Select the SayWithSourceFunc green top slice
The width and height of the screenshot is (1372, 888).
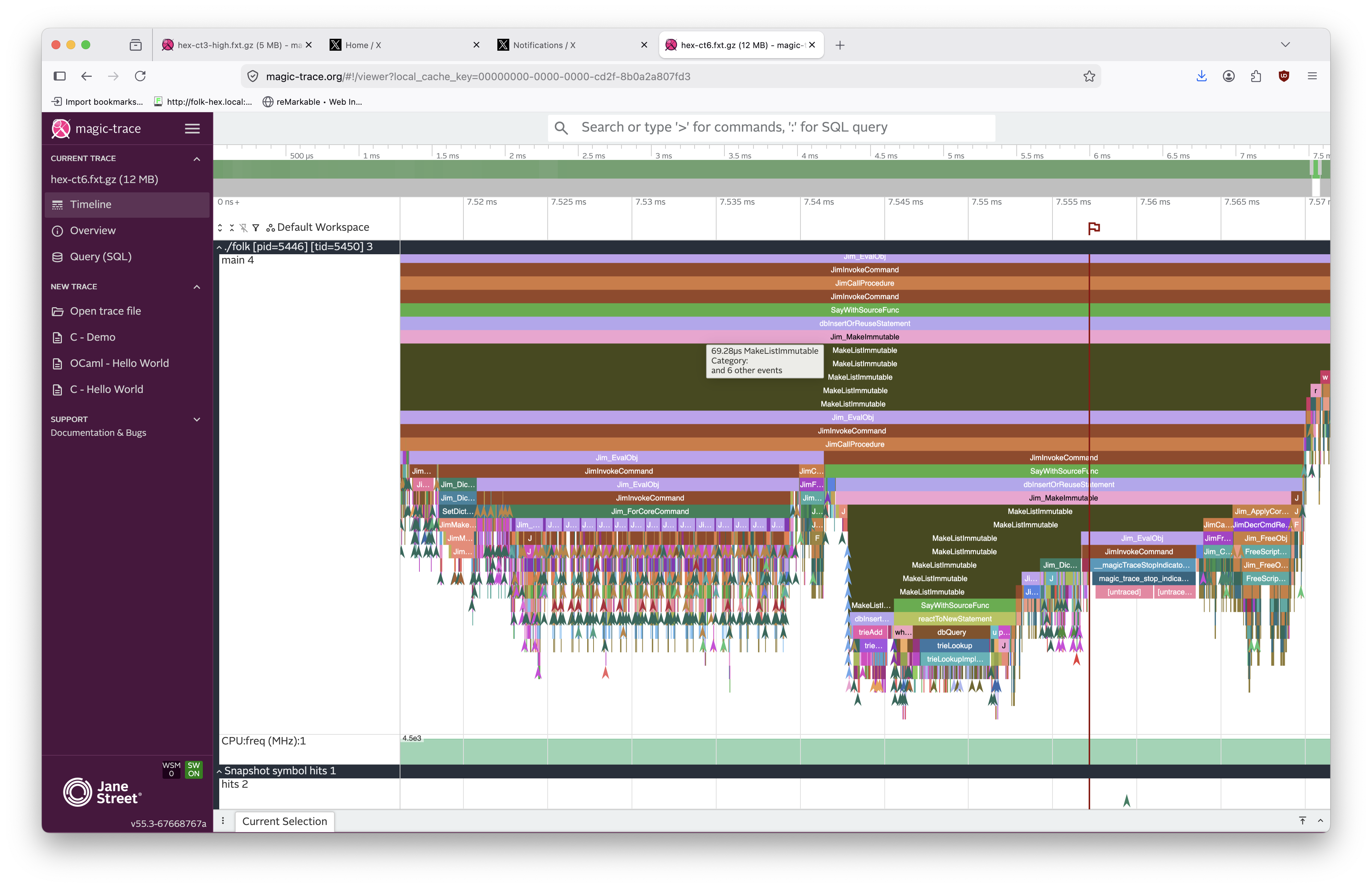click(x=865, y=310)
